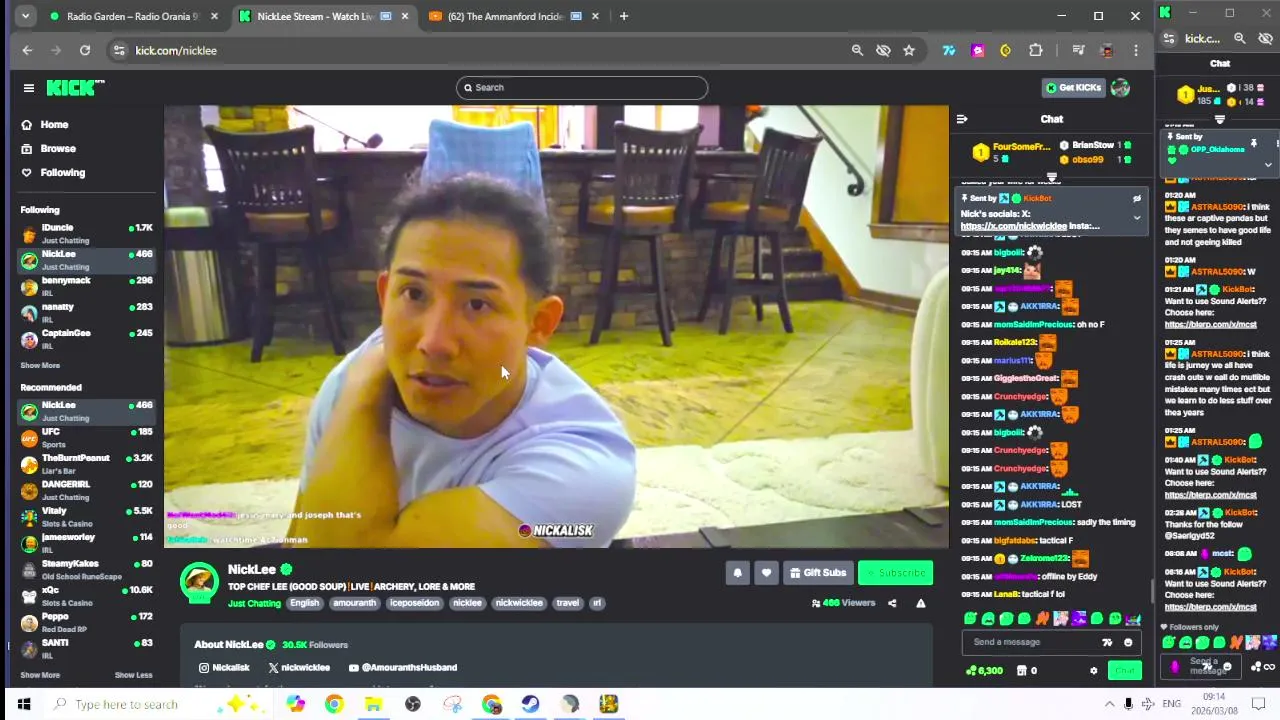Image resolution: width=1280 pixels, height=720 pixels.
Task: Click the address bar URL kick.com/nicklee
Action: tap(176, 50)
